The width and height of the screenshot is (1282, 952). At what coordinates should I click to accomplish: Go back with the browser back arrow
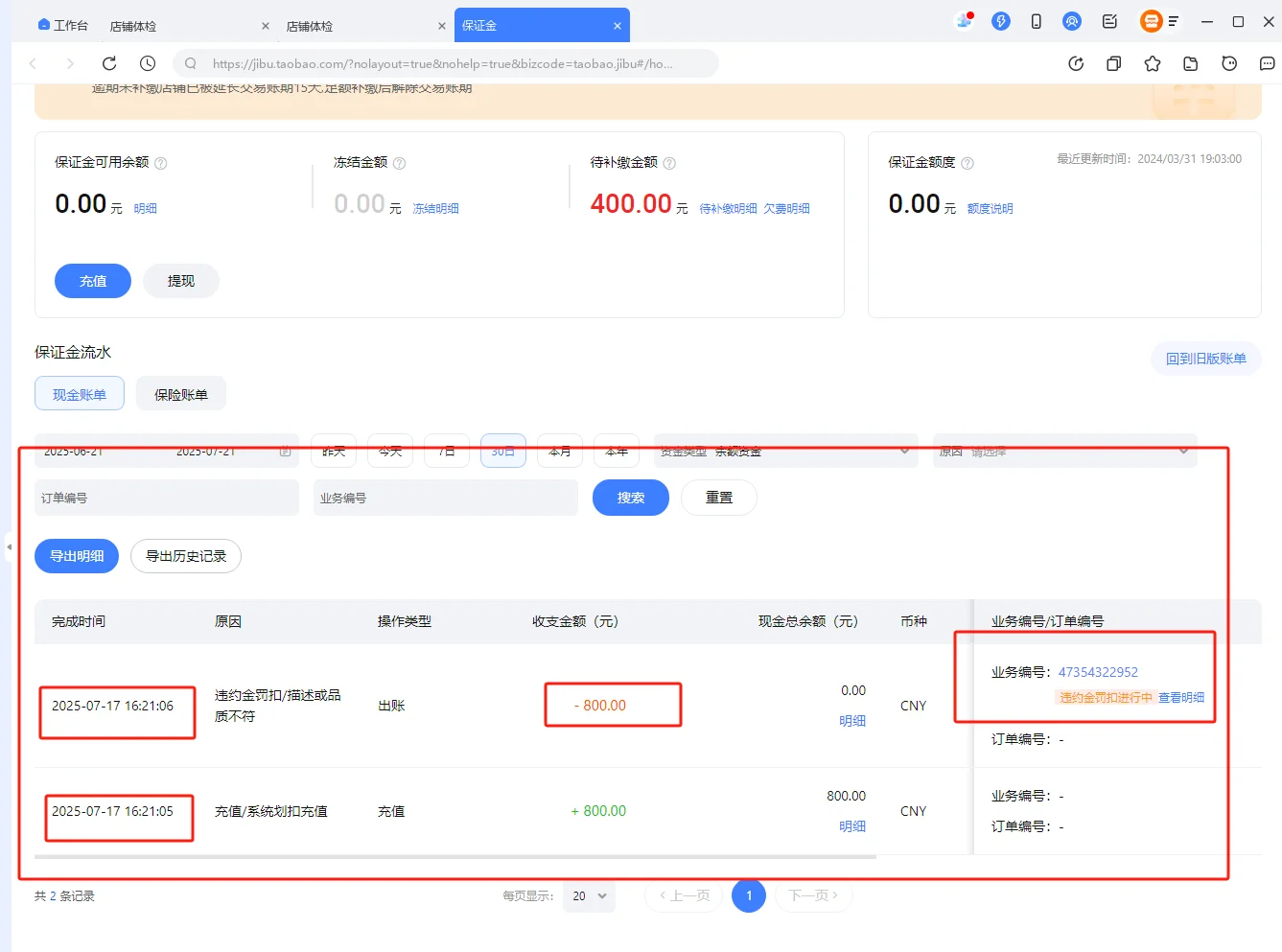point(34,63)
